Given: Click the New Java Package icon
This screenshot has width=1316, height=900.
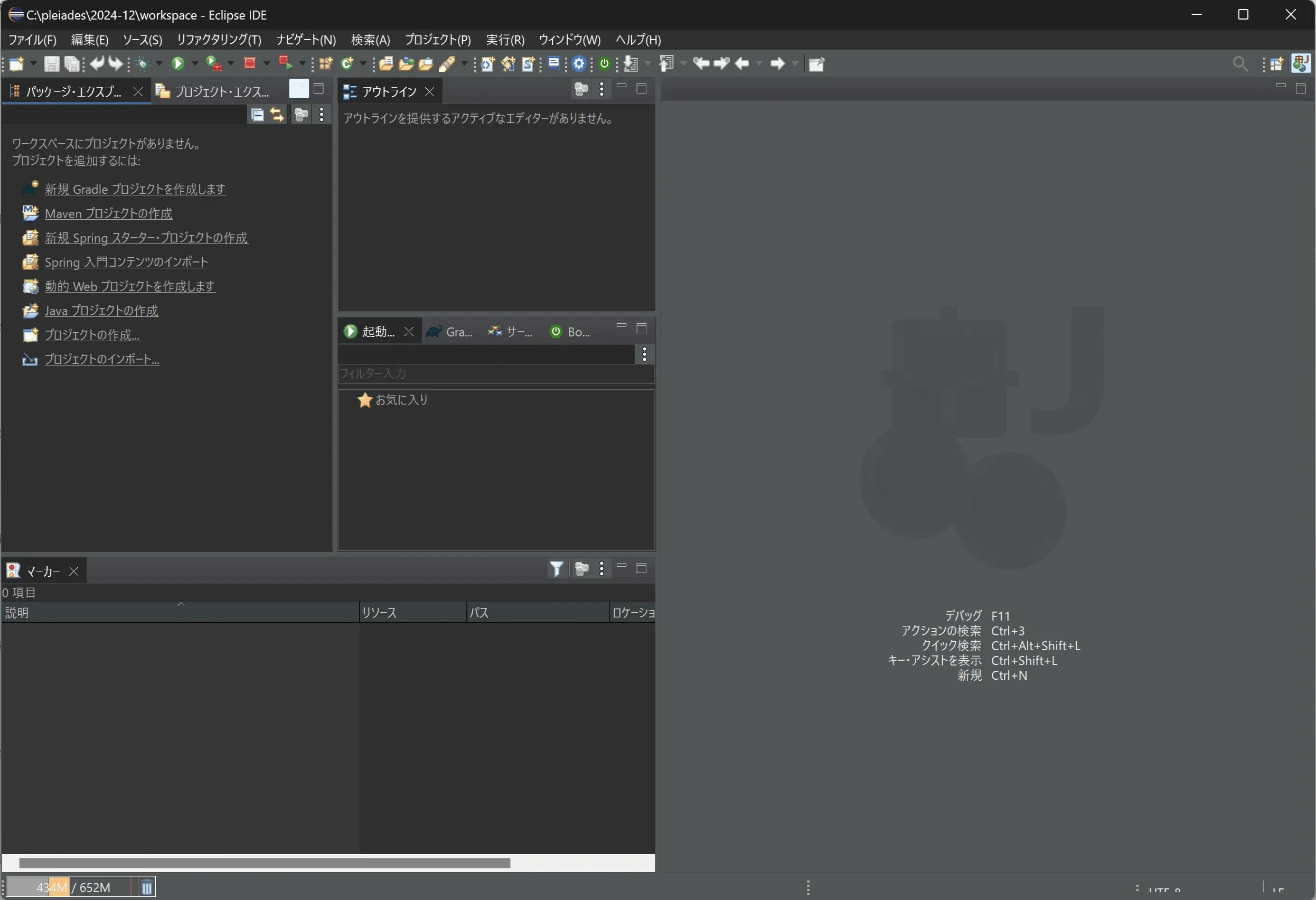Looking at the screenshot, I should pos(326,63).
